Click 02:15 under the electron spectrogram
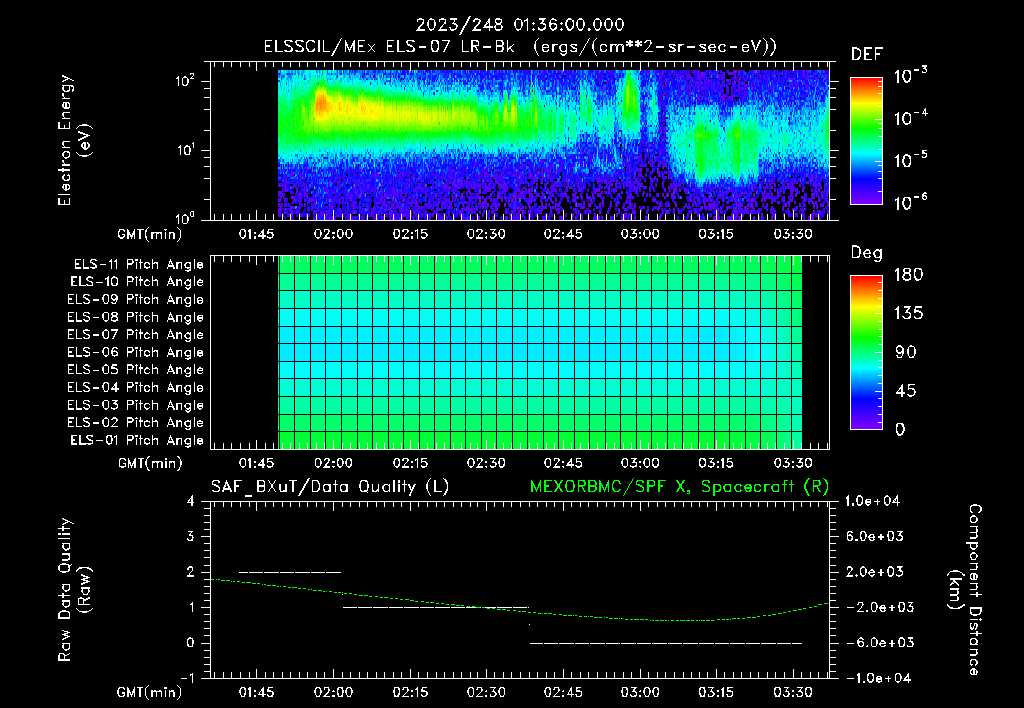The height and width of the screenshot is (708, 1024). pos(410,234)
